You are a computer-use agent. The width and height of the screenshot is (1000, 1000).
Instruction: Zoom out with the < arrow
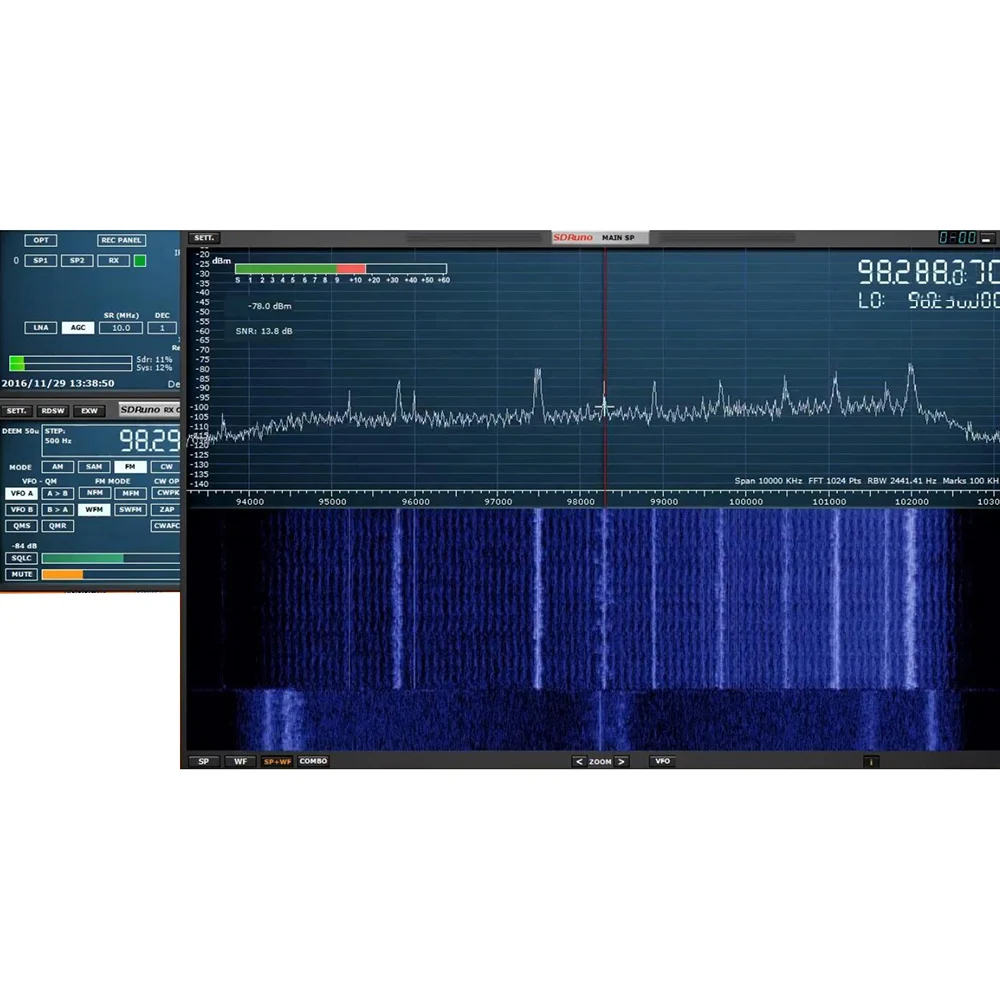(x=579, y=761)
